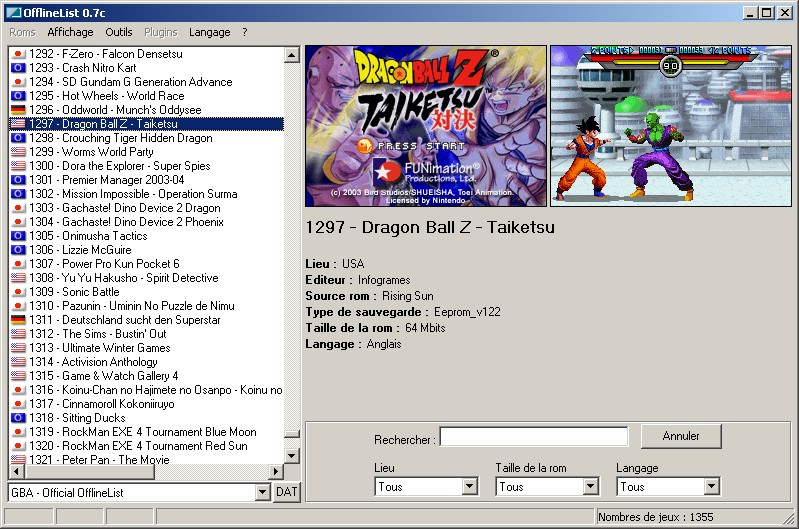Click the USA flag icon beside The Sims Bustin' Out
Screen dimensions: 799x529
18,334
